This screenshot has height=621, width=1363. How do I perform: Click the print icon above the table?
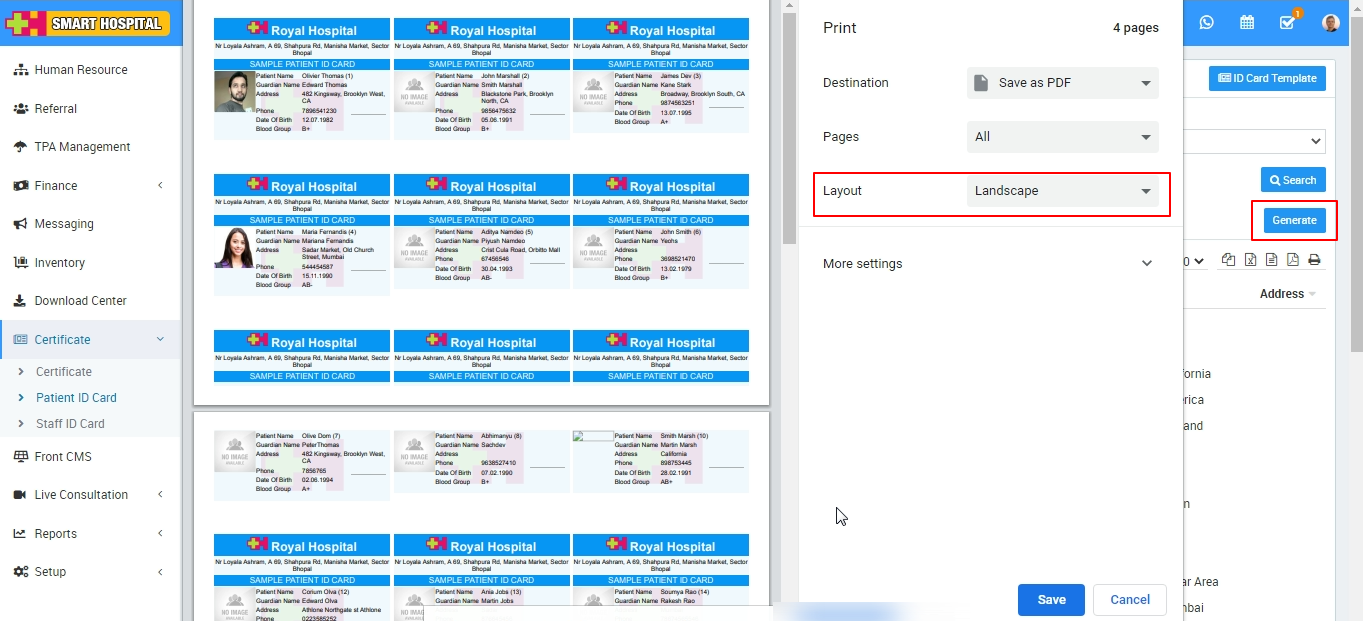click(1314, 260)
